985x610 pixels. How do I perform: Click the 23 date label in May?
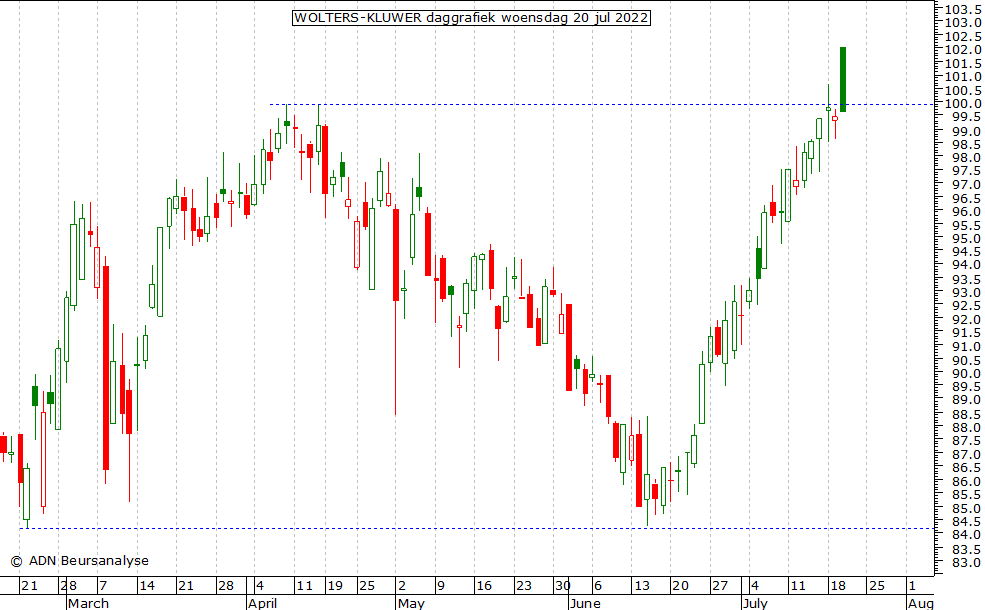coord(523,586)
